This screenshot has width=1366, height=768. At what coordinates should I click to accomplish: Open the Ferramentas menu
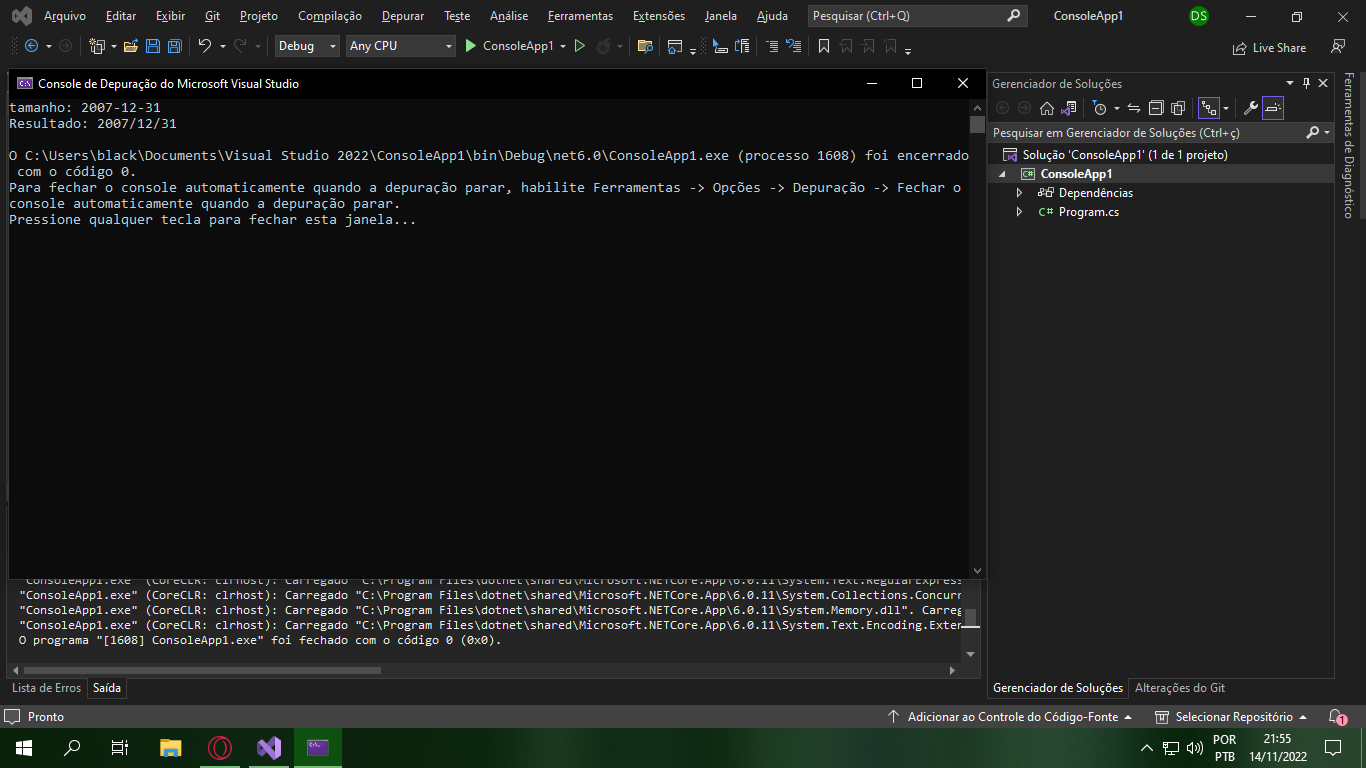[580, 16]
